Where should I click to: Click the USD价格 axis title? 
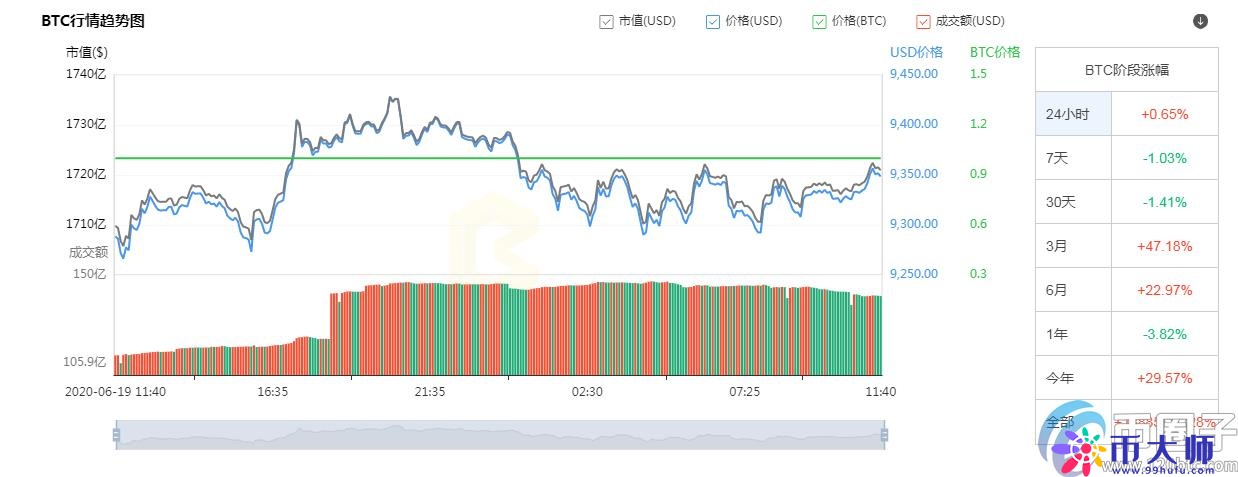point(916,52)
